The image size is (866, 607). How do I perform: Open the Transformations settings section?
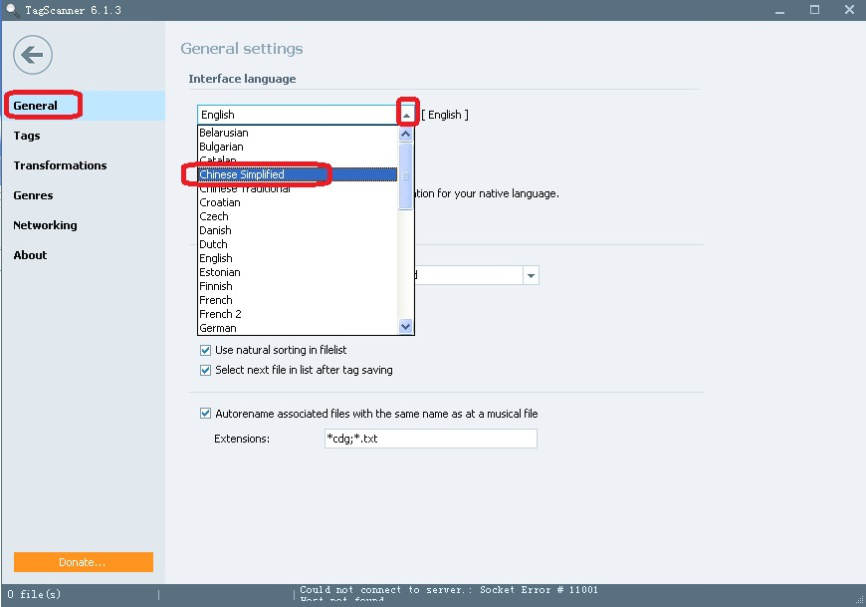coord(60,166)
